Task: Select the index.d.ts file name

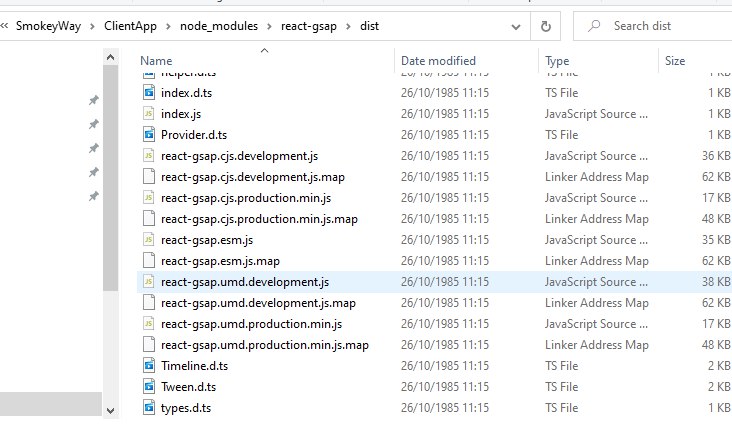Action: click(186, 93)
